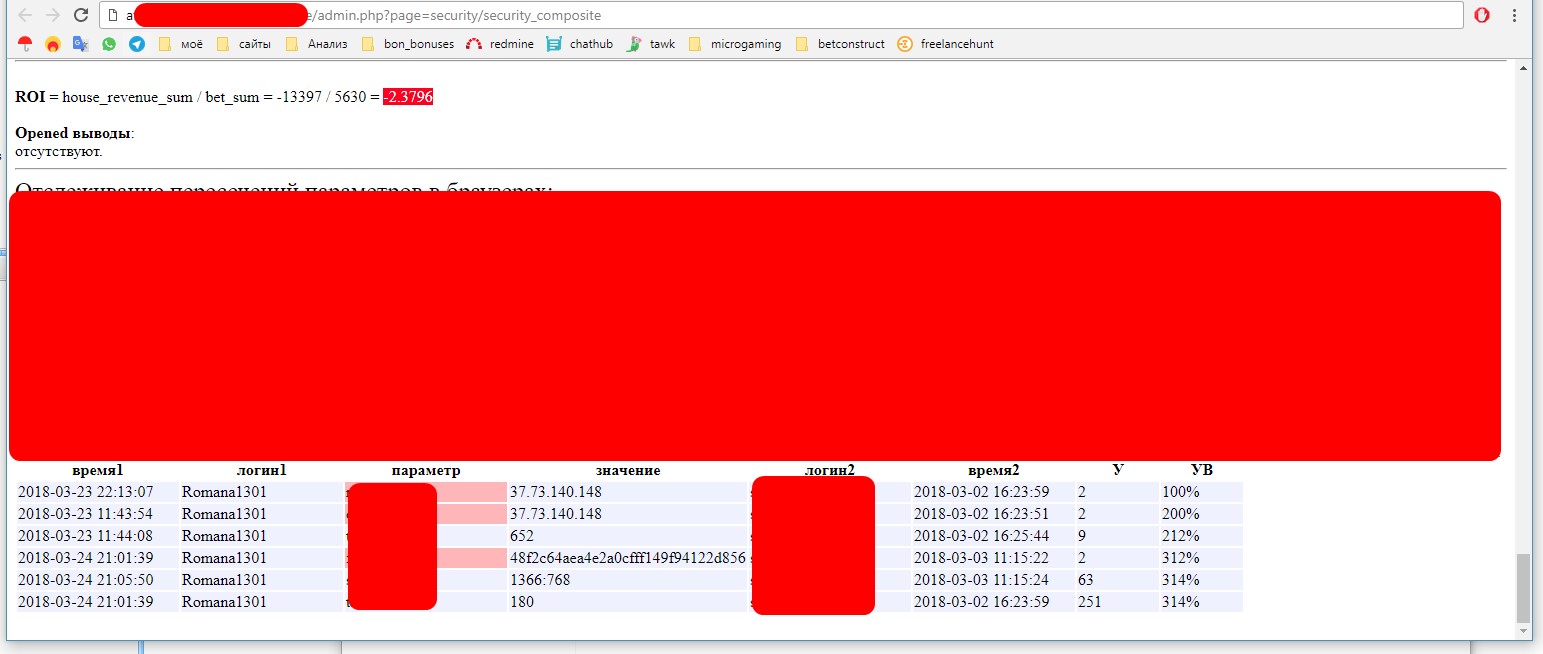Open the WhatsApp bookmark
Screen dimensions: 1543x654
109,44
